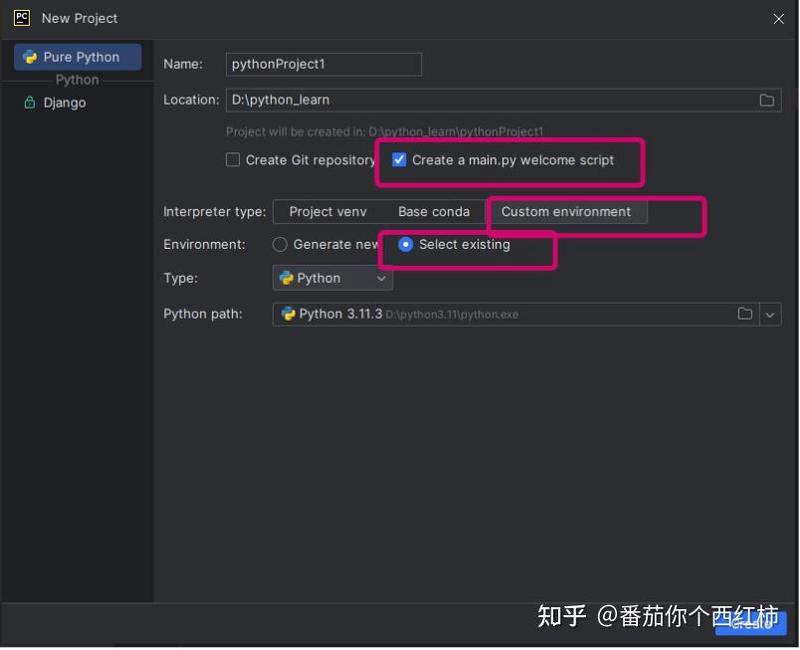
Task: Click the Location path input field
Action: (503, 100)
